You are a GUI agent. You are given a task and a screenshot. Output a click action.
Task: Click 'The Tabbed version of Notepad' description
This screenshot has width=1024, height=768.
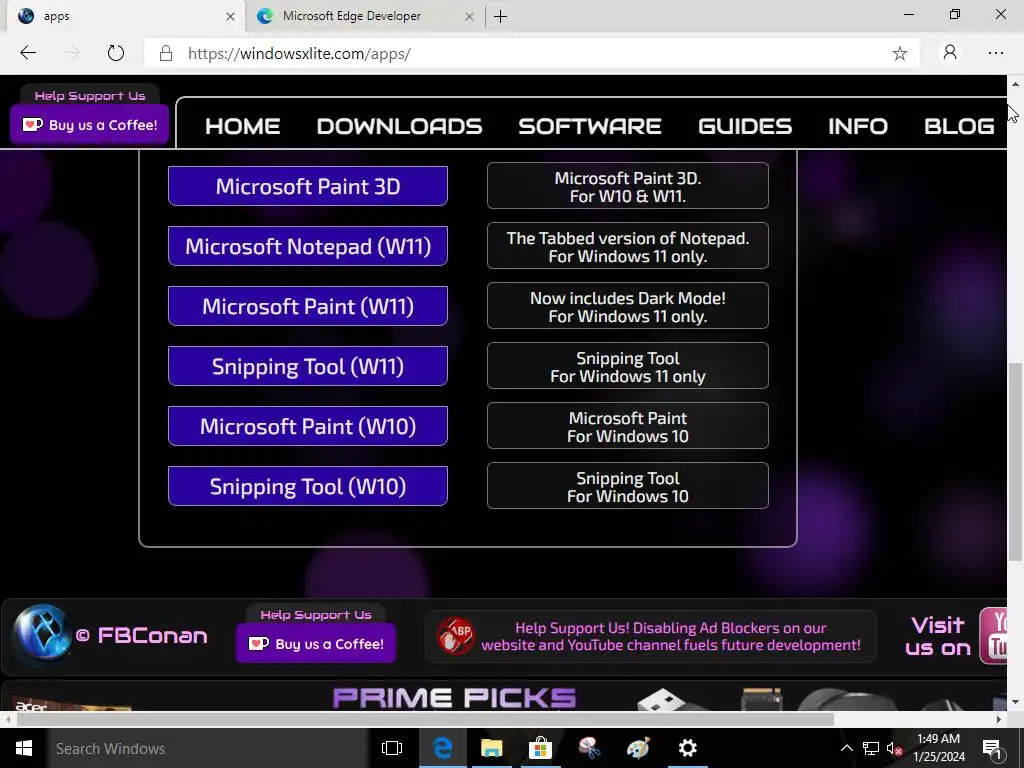point(628,246)
